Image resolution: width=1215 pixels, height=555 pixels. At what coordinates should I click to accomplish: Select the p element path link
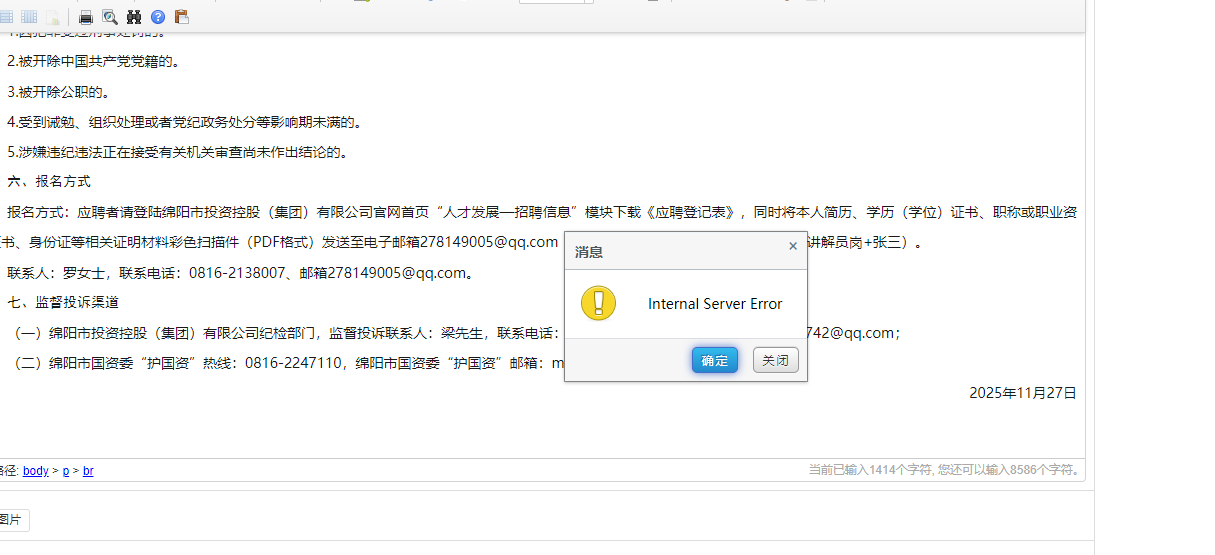[x=66, y=471]
